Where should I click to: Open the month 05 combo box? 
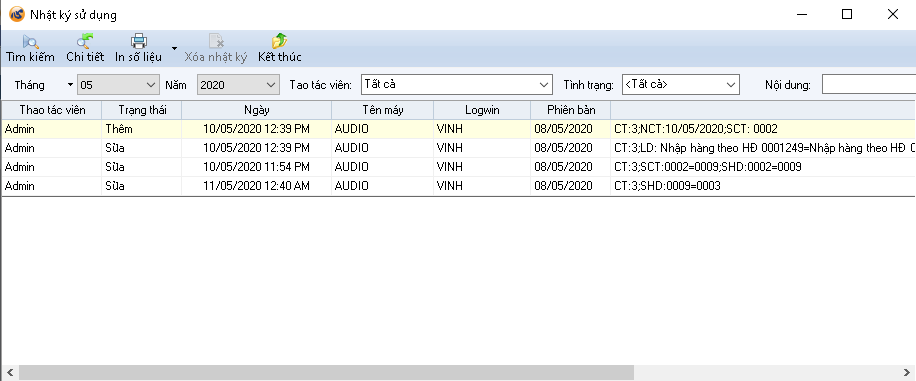tap(118, 85)
